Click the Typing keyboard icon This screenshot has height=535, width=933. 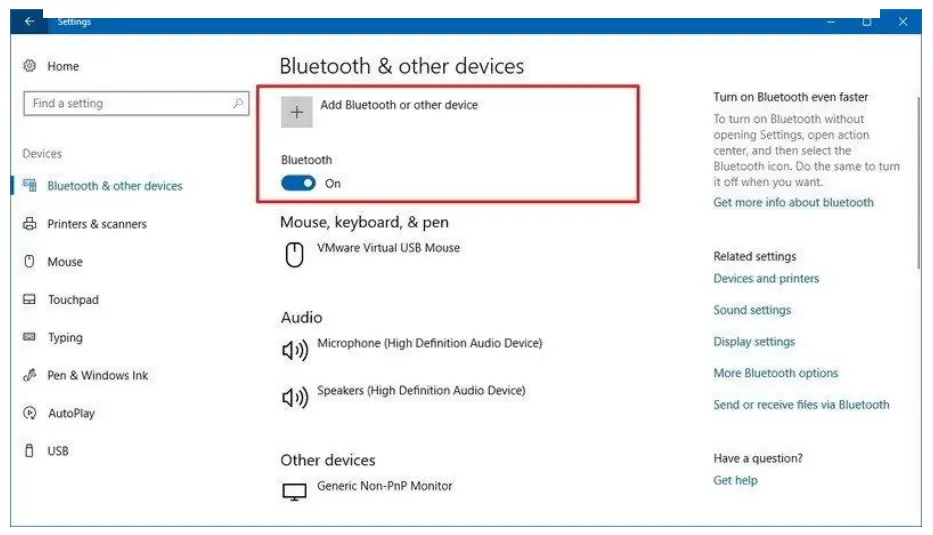click(x=30, y=337)
